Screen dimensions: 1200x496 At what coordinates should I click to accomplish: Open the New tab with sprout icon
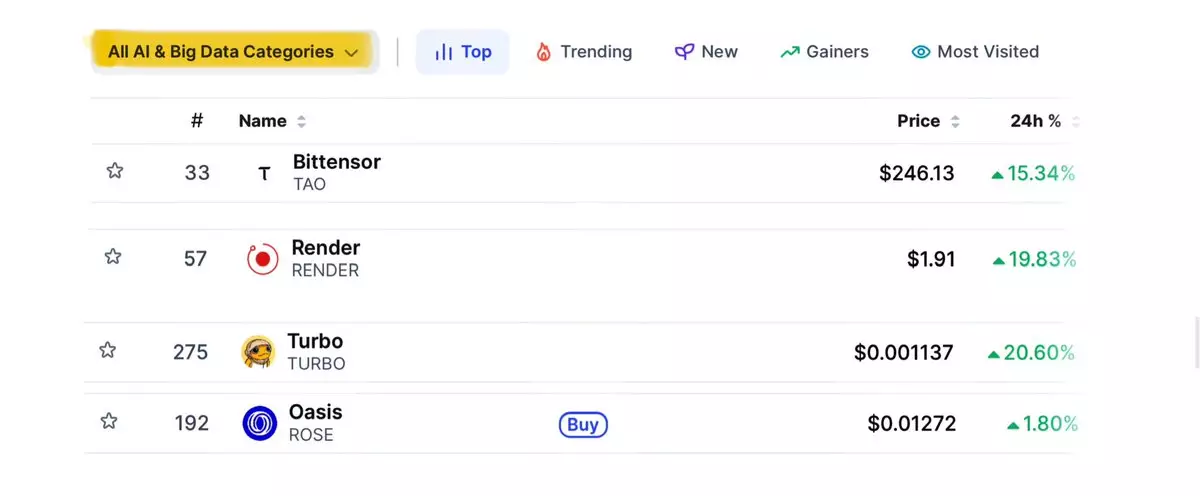click(706, 52)
